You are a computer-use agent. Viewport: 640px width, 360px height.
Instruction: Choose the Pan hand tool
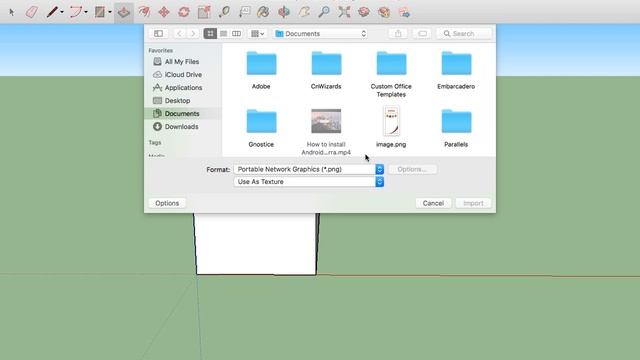[304, 12]
